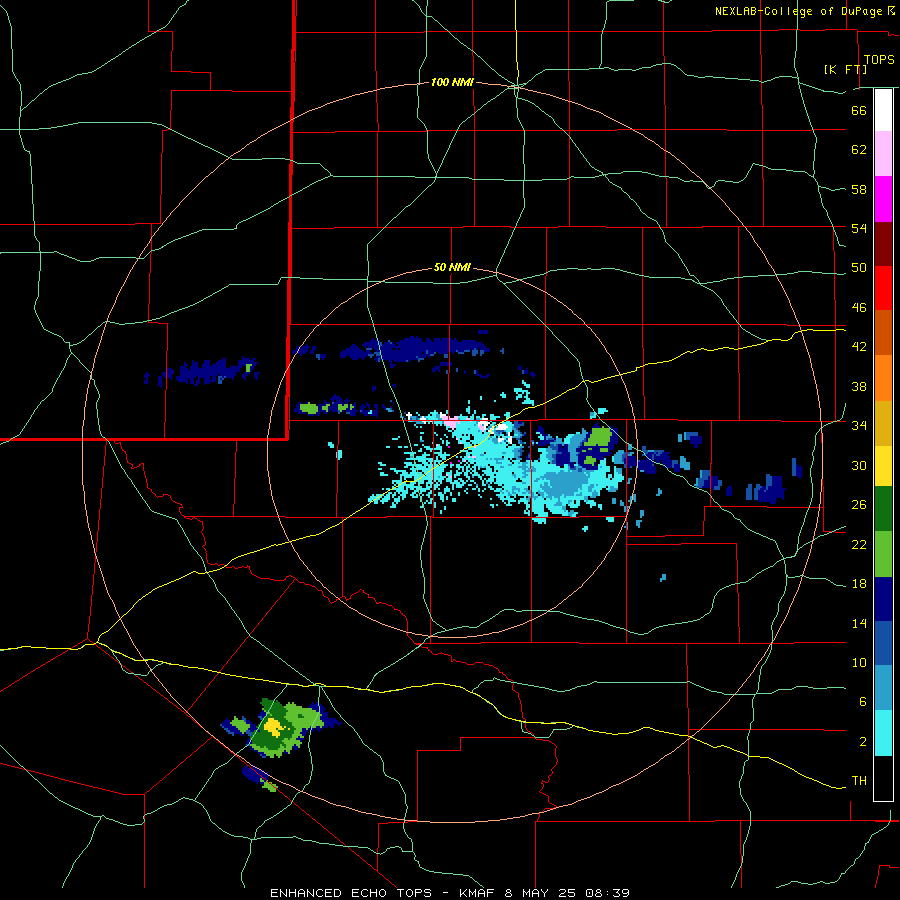Image resolution: width=900 pixels, height=900 pixels.
Task: Click the medium blue legend swatch between 14 and 10
Action: (x=883, y=643)
